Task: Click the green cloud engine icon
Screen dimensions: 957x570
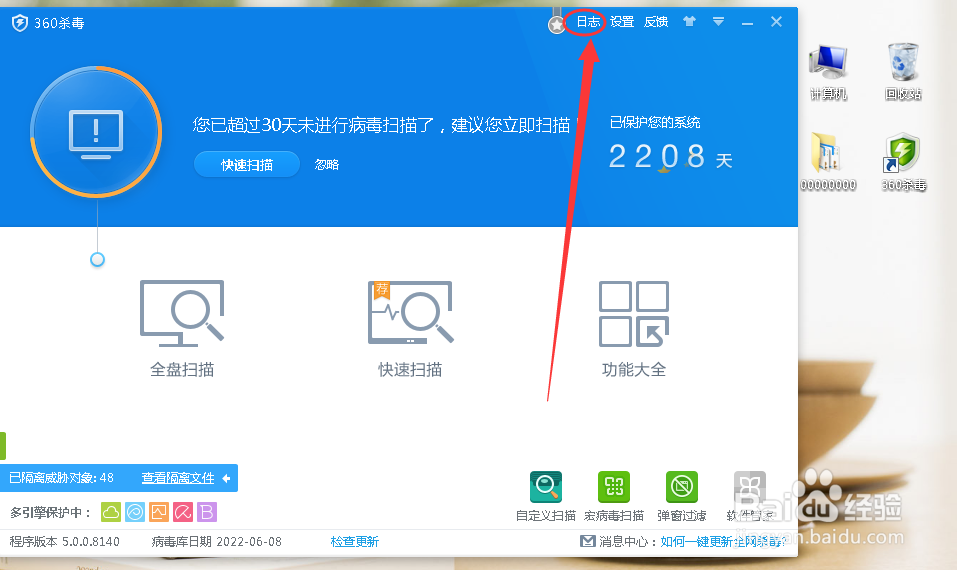Action: (110, 512)
